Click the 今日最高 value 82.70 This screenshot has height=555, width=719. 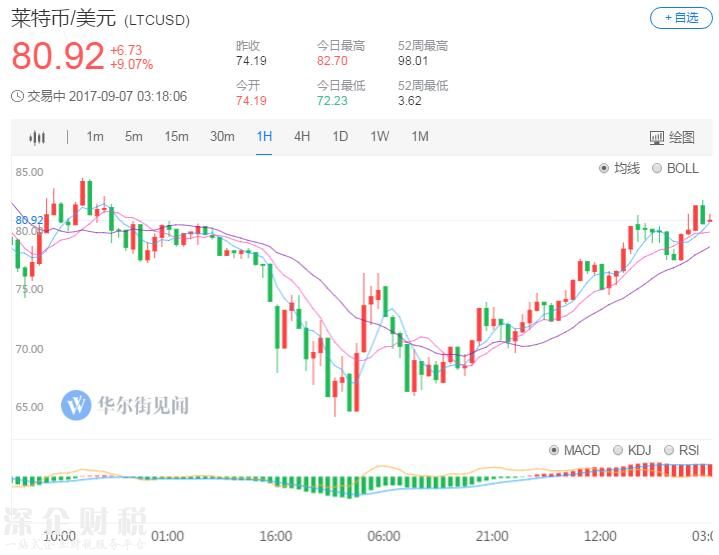332,61
